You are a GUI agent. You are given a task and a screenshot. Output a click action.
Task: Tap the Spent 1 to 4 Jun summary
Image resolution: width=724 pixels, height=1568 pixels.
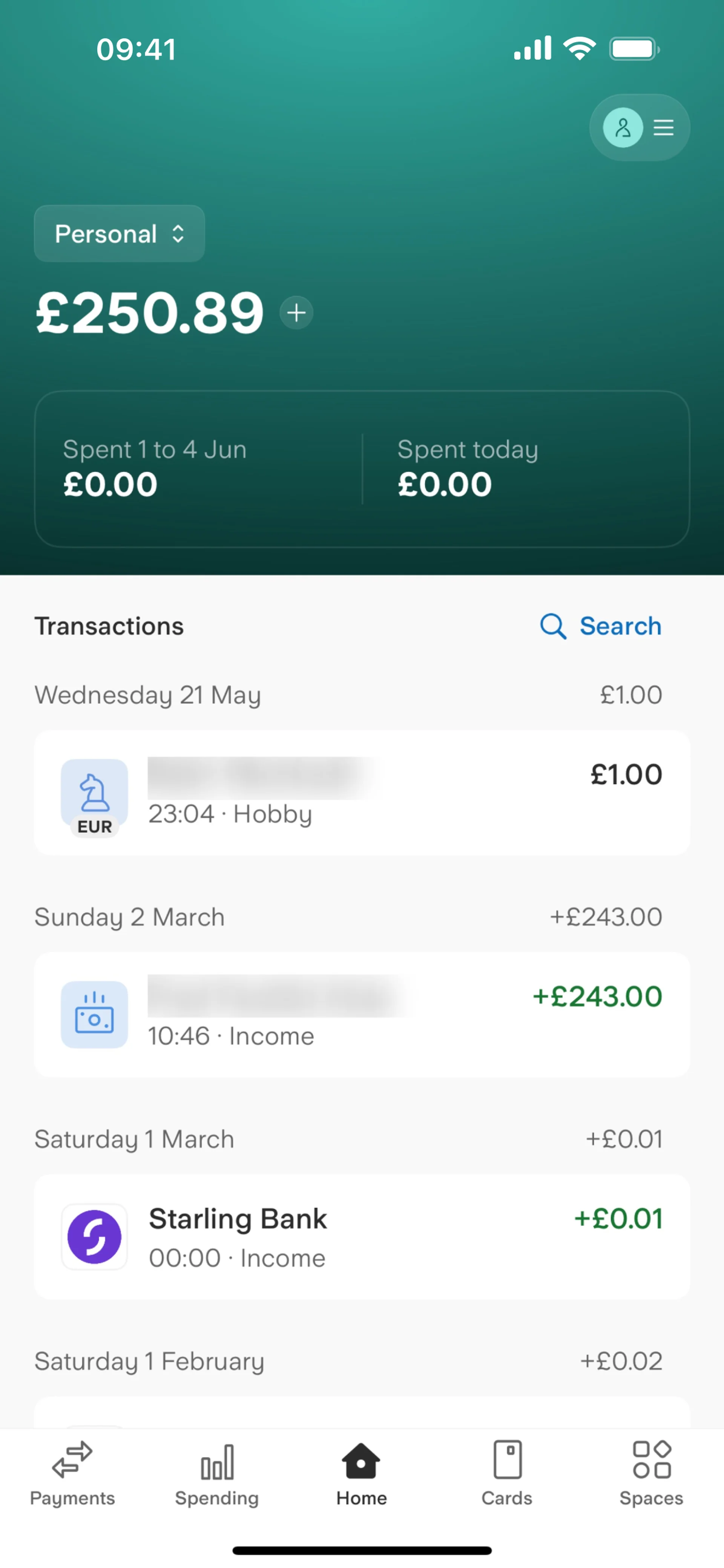click(x=198, y=468)
